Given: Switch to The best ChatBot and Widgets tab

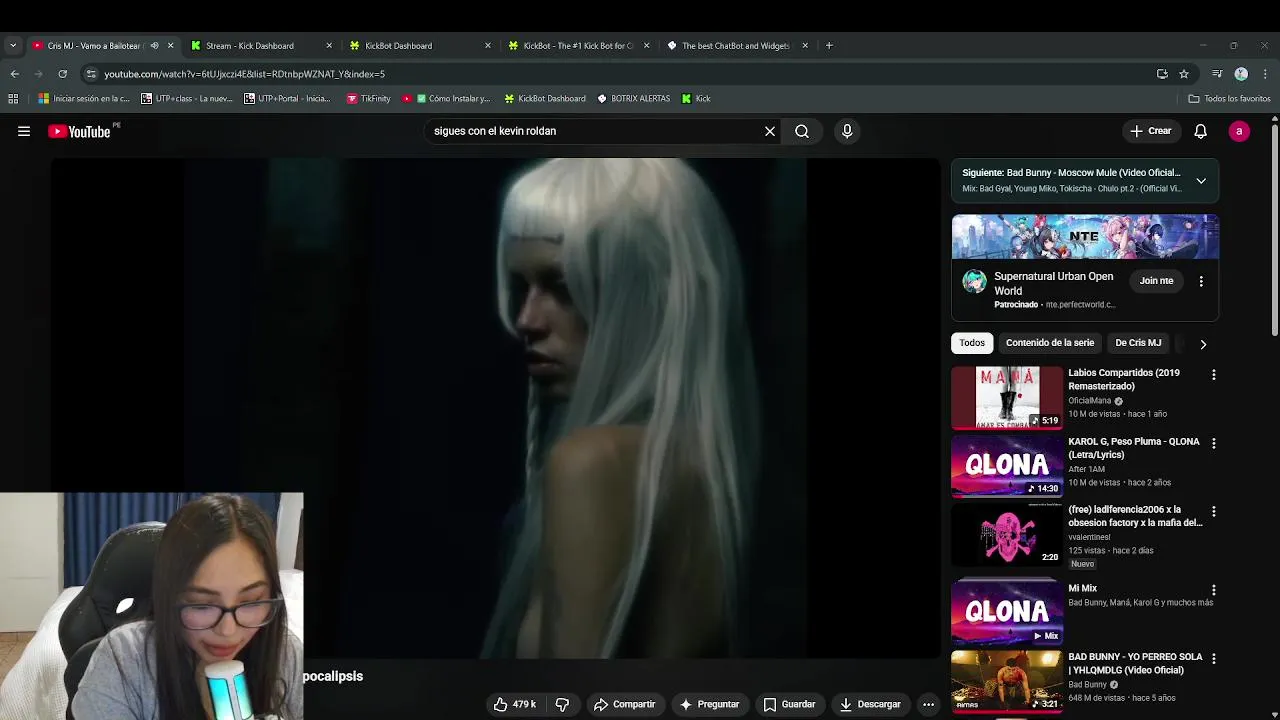Looking at the screenshot, I should pos(738,45).
